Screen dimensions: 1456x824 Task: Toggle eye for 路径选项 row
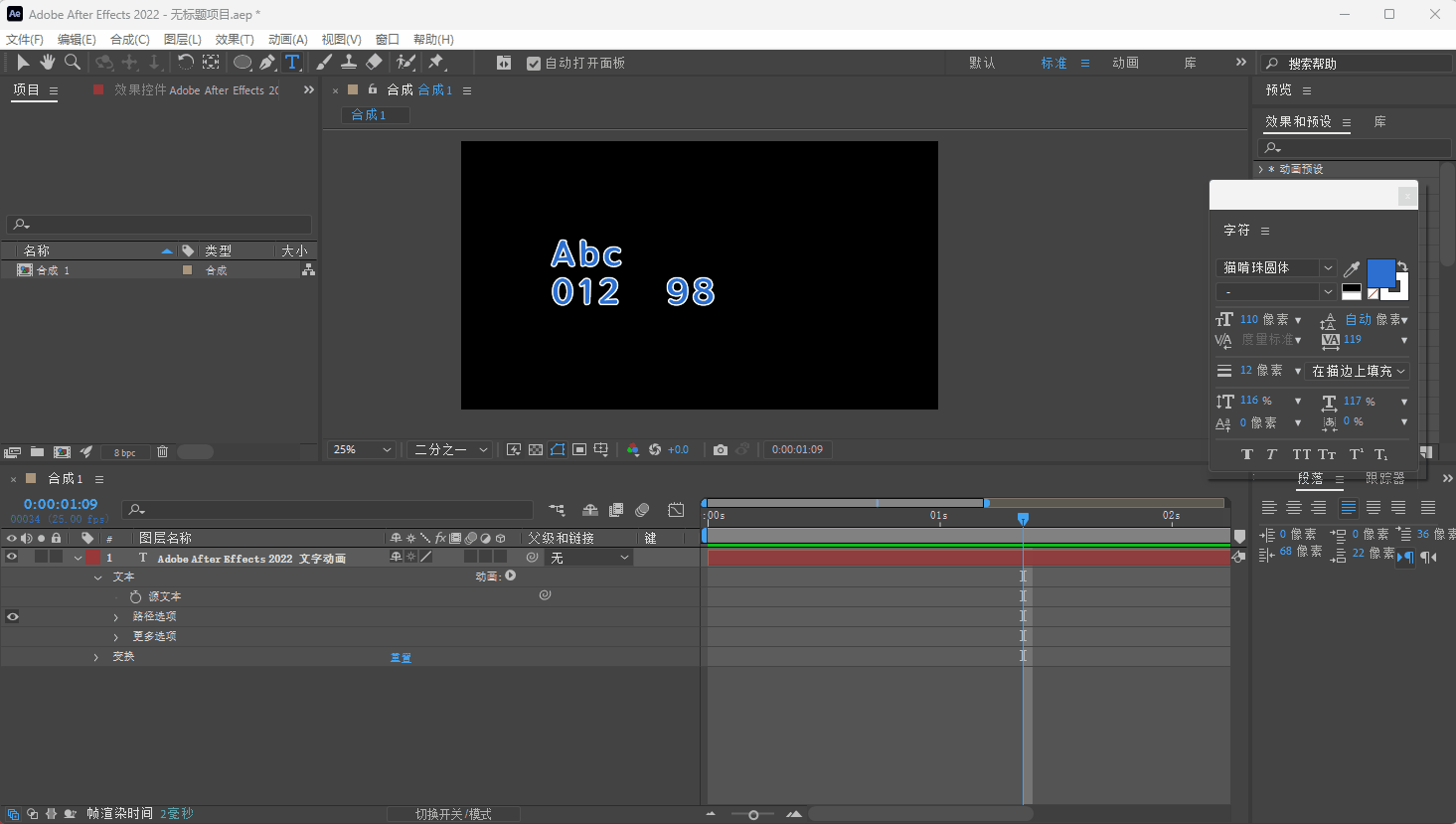coord(12,617)
